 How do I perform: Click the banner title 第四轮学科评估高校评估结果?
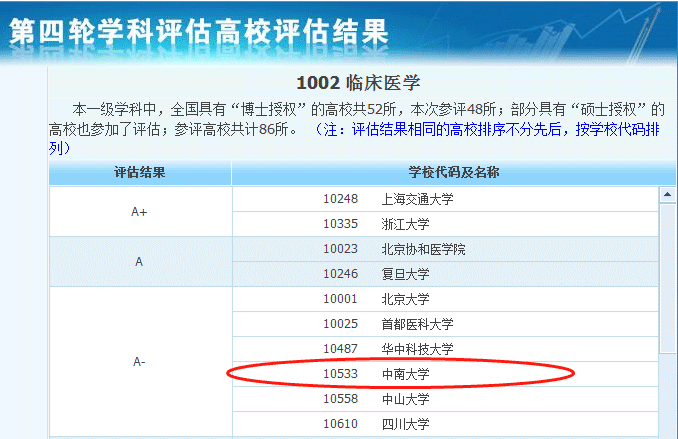coord(198,32)
